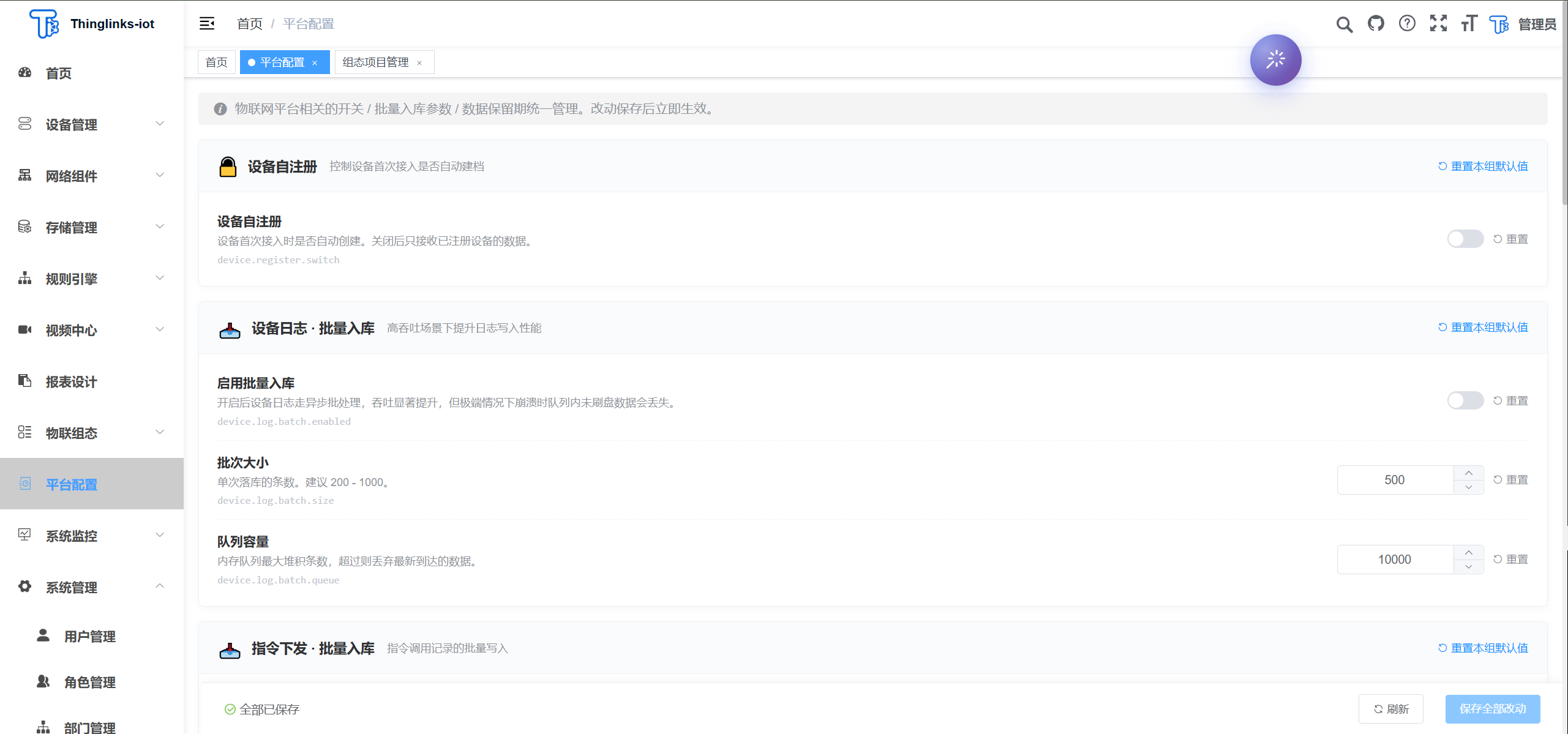The width and height of the screenshot is (1568, 734).
Task: Reset the 队列容量 value
Action: coord(1510,560)
